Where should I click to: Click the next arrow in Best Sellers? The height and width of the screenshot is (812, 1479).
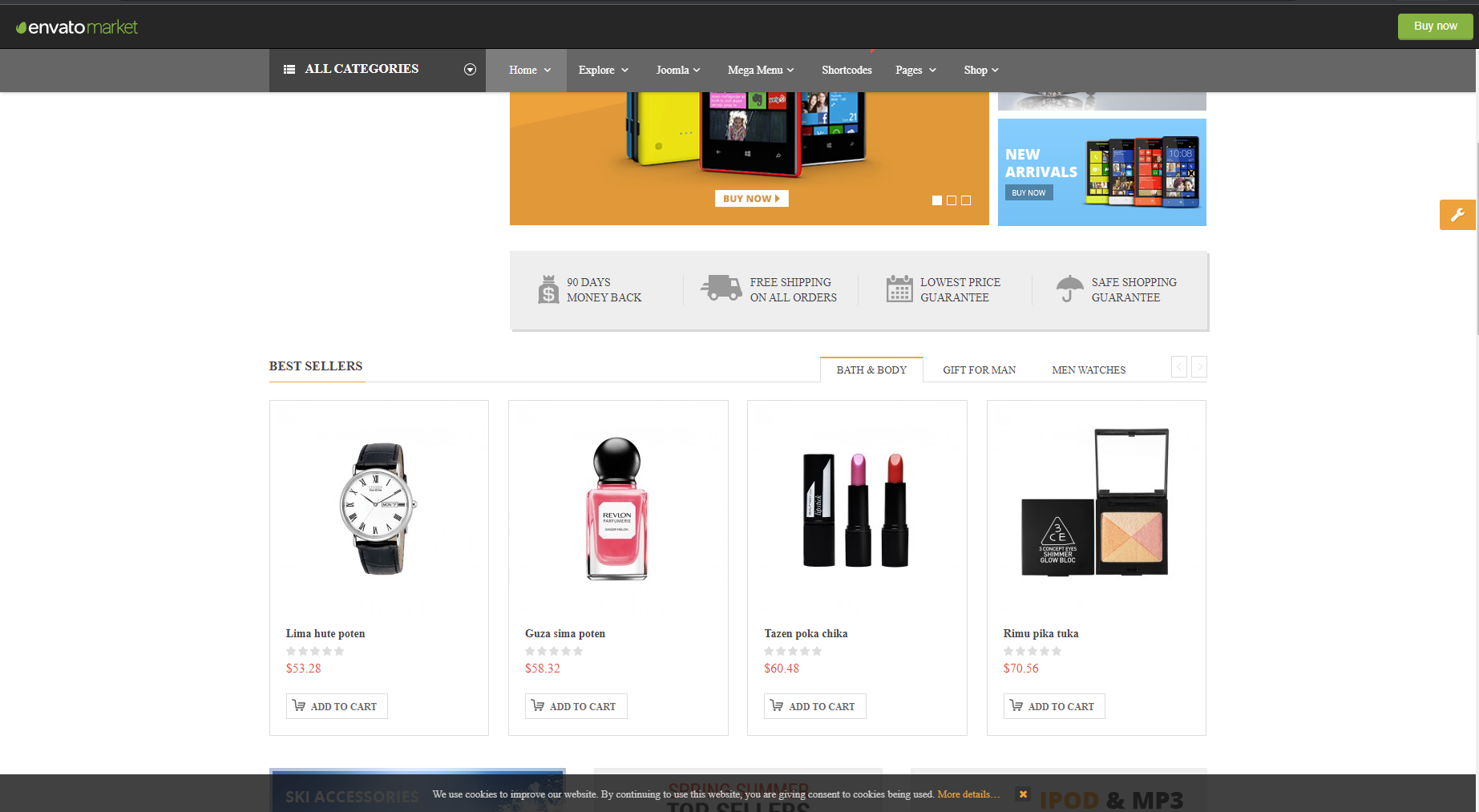click(1199, 367)
